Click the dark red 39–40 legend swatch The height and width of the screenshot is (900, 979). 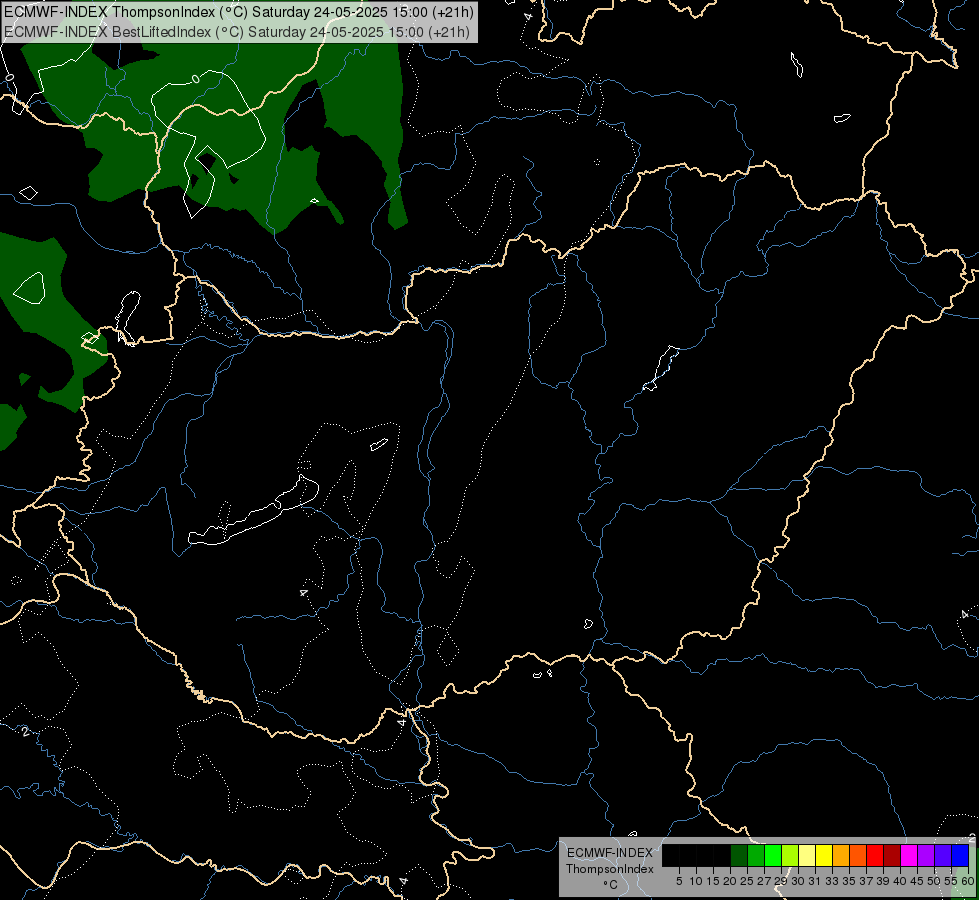click(892, 856)
